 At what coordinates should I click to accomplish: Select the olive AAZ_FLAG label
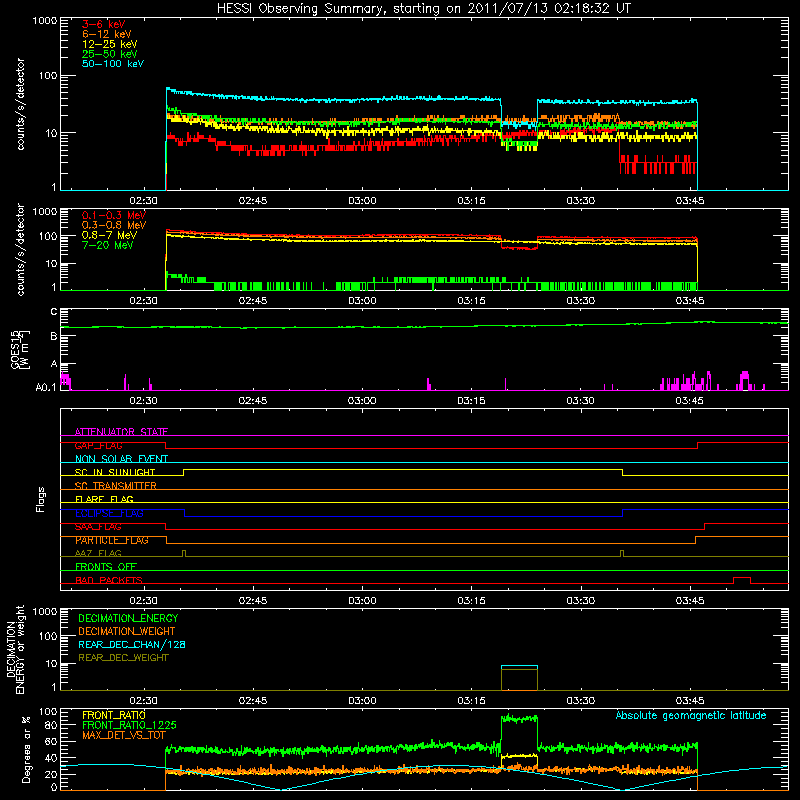tap(98, 553)
